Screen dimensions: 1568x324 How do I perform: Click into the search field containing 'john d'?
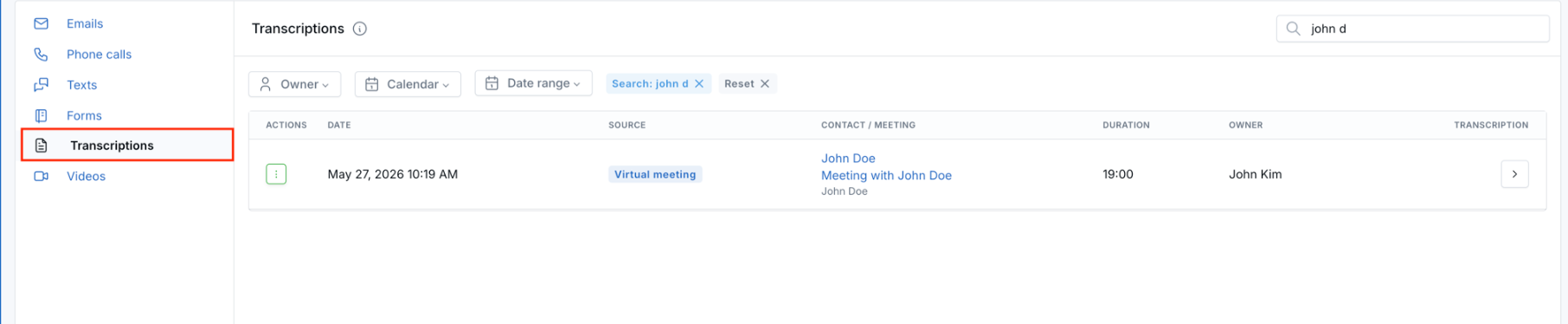[x=1412, y=29]
